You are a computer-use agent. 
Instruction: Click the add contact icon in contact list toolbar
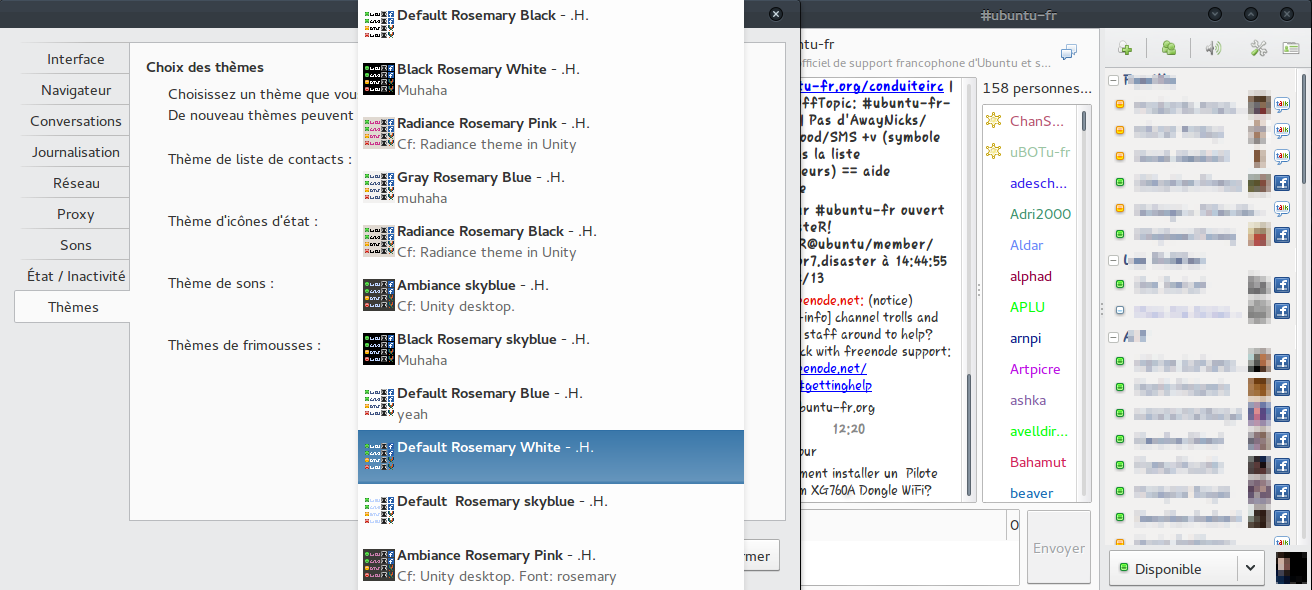[1125, 48]
